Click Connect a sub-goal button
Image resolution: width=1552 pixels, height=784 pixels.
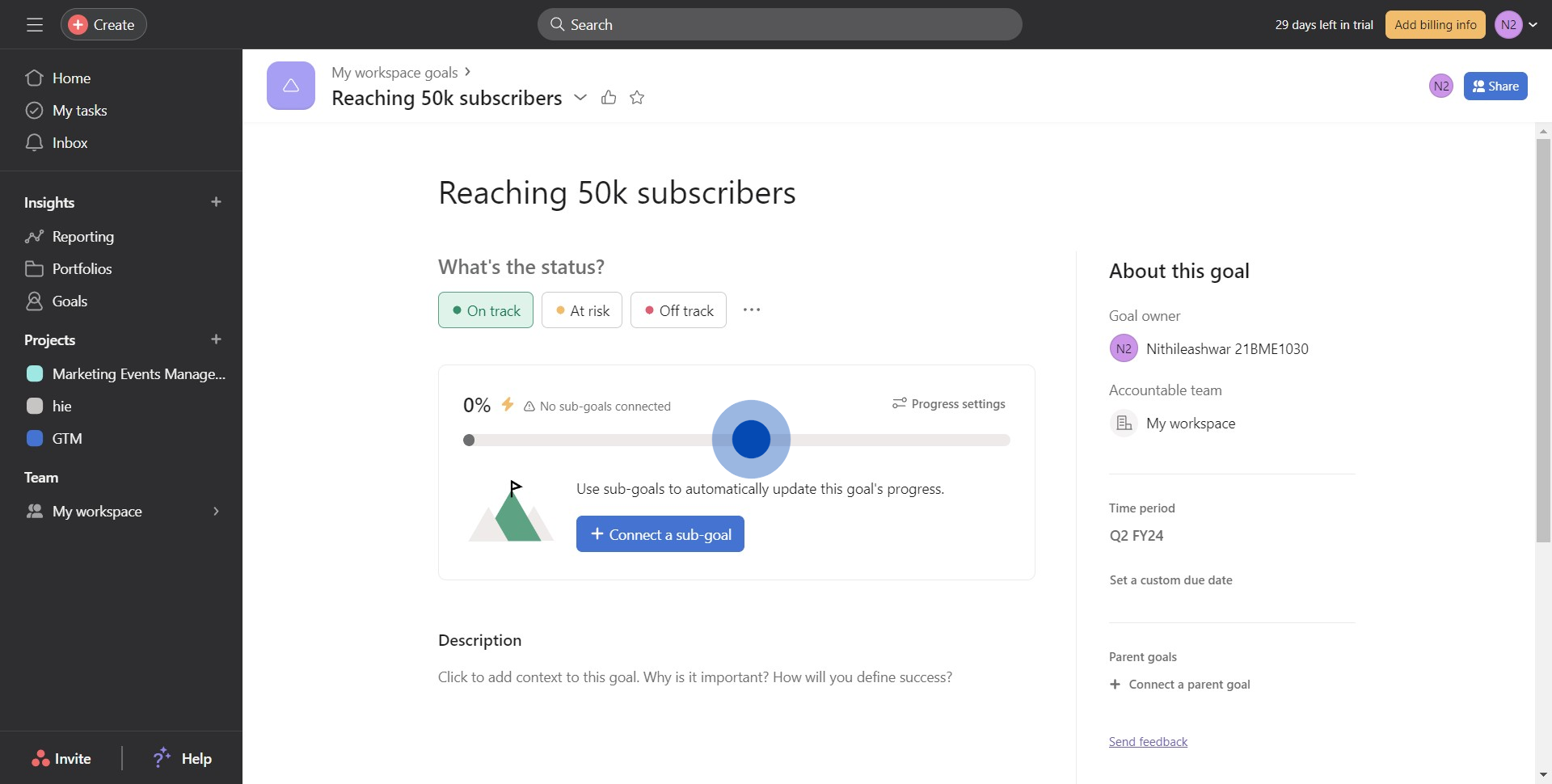coord(660,534)
